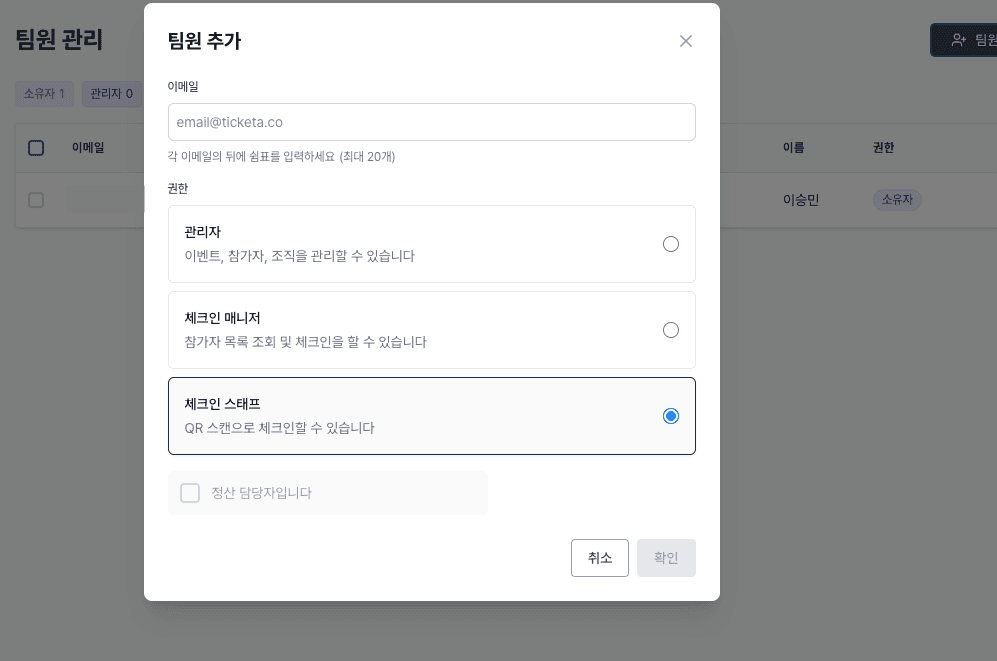Click the 권한 column header
The width and height of the screenshot is (997, 661).
884,147
